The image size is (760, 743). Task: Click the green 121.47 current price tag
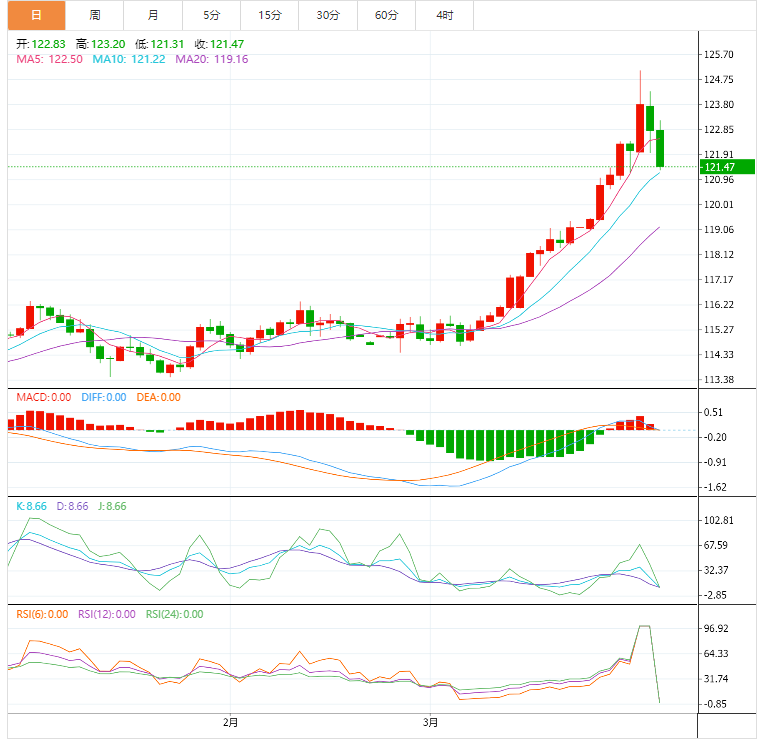point(727,166)
